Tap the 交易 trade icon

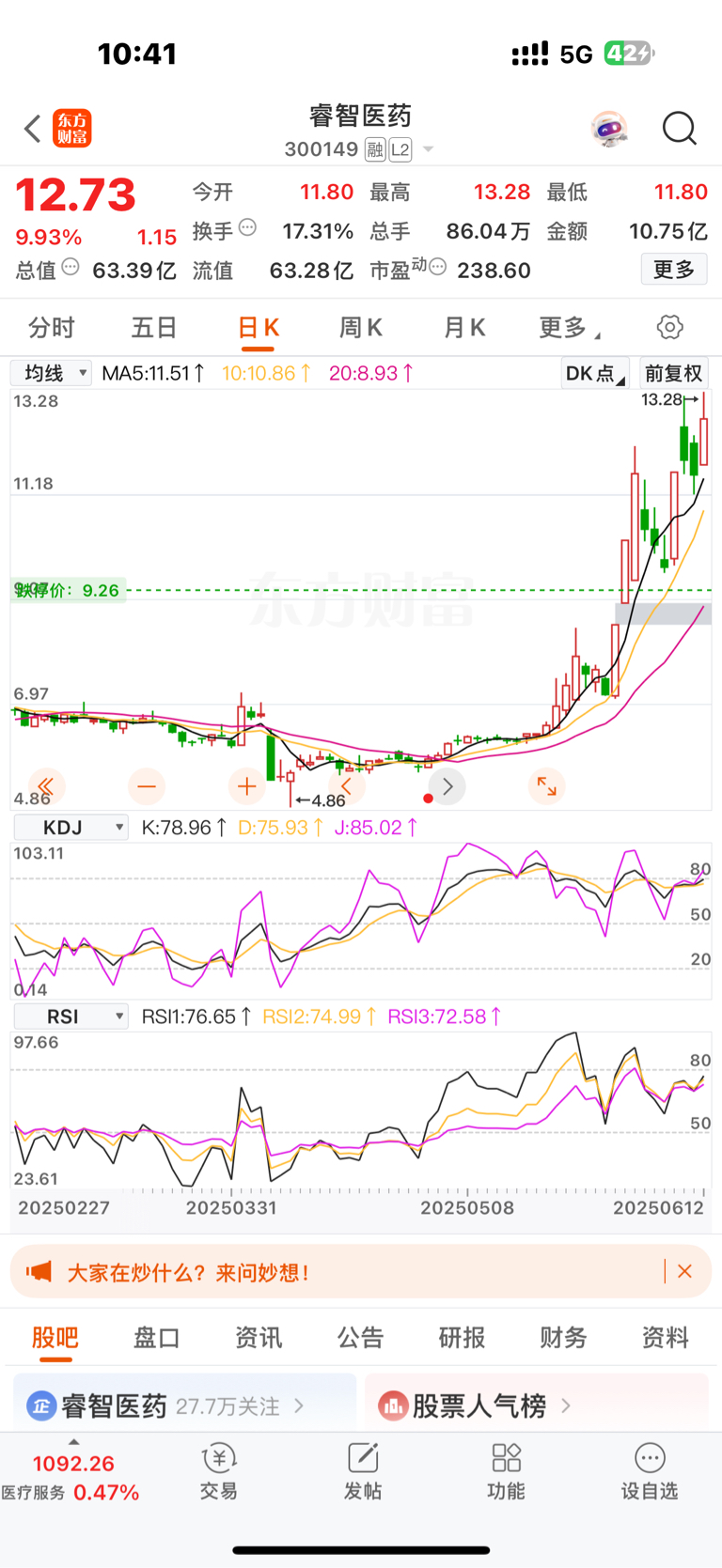(x=219, y=1471)
